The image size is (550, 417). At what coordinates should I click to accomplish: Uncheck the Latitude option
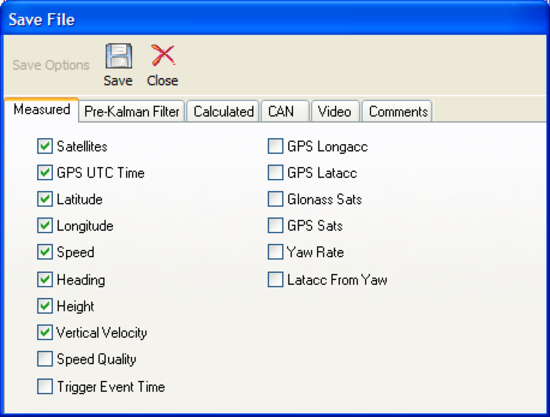45,199
